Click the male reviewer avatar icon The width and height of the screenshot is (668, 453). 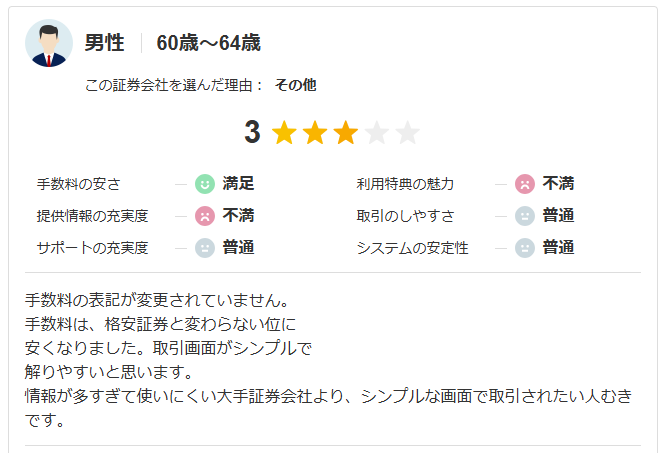coord(48,43)
